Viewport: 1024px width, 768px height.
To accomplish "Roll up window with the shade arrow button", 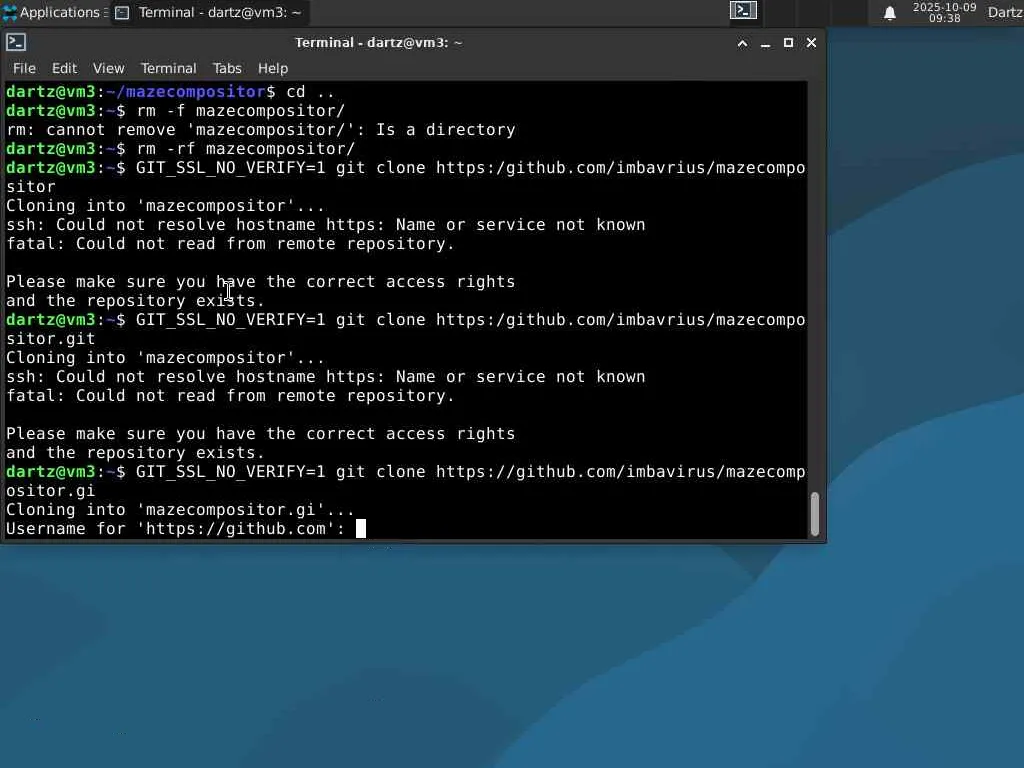I will [743, 43].
